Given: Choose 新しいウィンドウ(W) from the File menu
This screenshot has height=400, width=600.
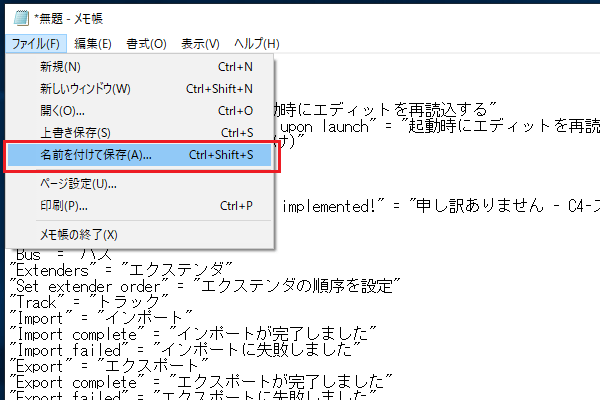Looking at the screenshot, I should 85,89.
